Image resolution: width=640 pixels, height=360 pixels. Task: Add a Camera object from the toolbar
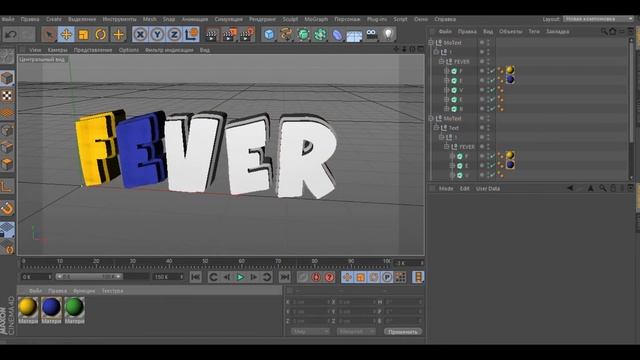pos(371,35)
